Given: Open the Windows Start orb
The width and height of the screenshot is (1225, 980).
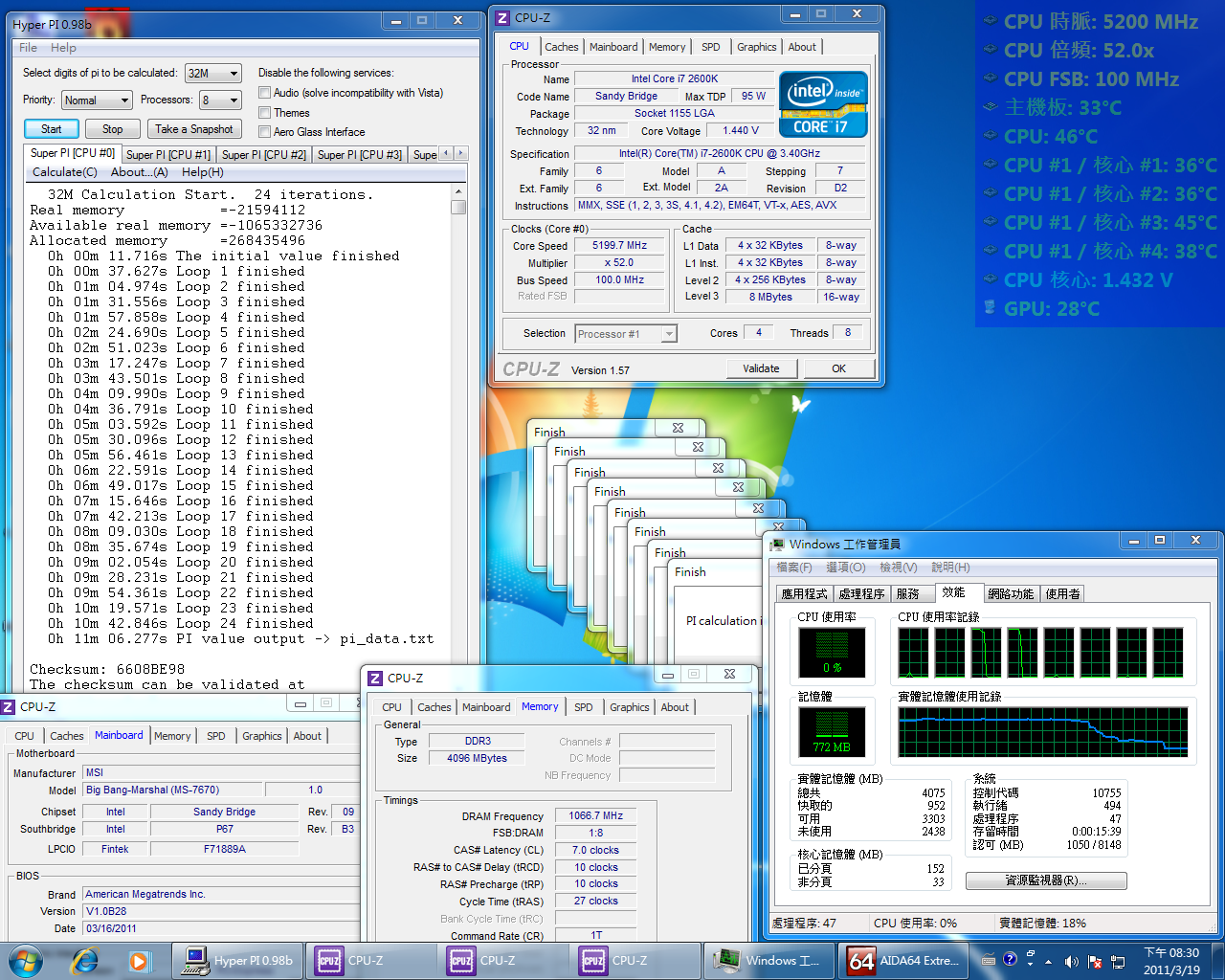Looking at the screenshot, I should (25, 960).
